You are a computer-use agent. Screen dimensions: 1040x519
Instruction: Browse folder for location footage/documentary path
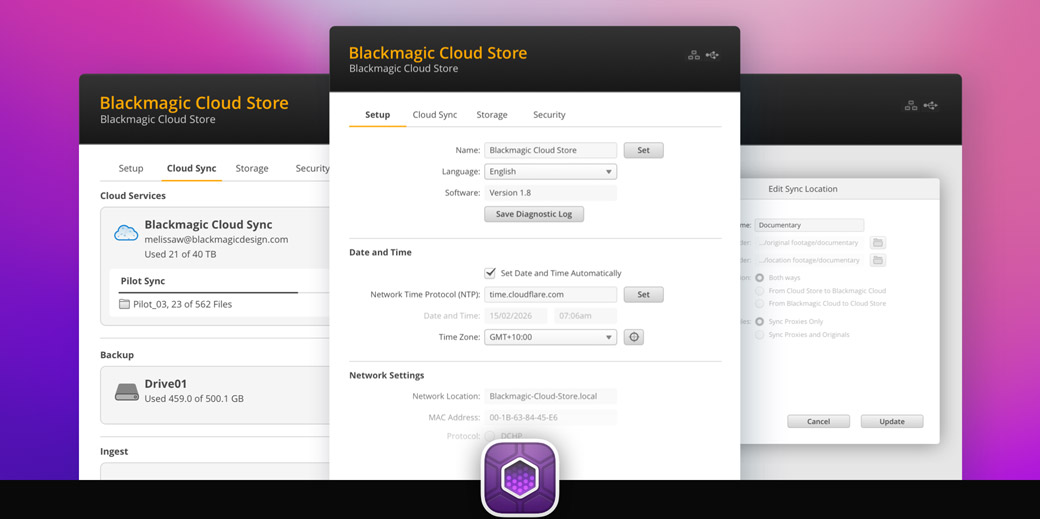coord(878,260)
